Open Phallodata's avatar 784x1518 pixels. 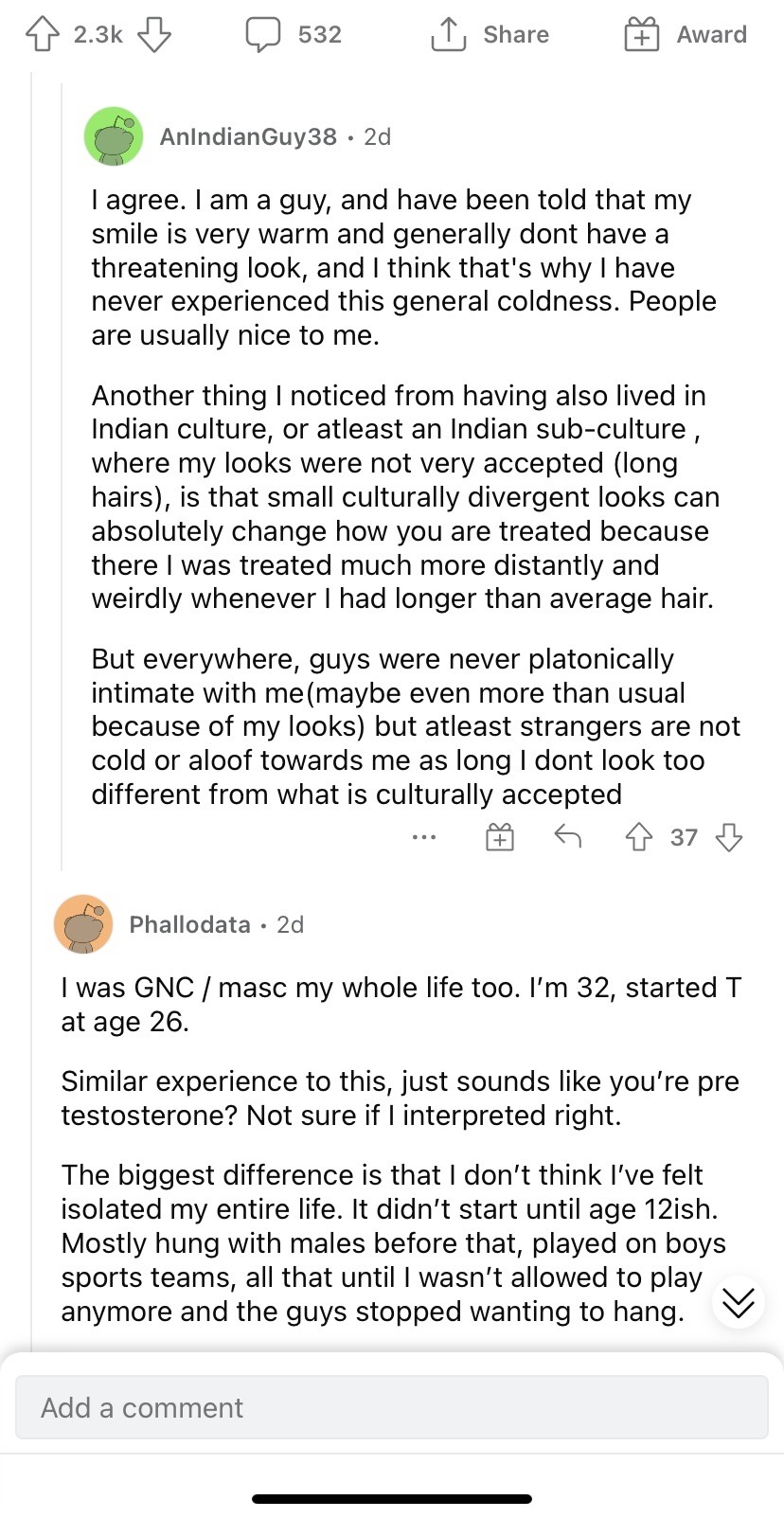tap(83, 924)
